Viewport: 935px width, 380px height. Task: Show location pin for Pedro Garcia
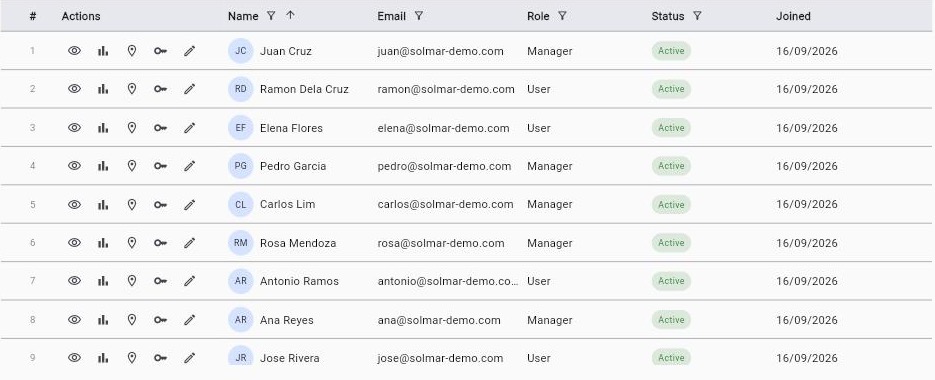132,166
